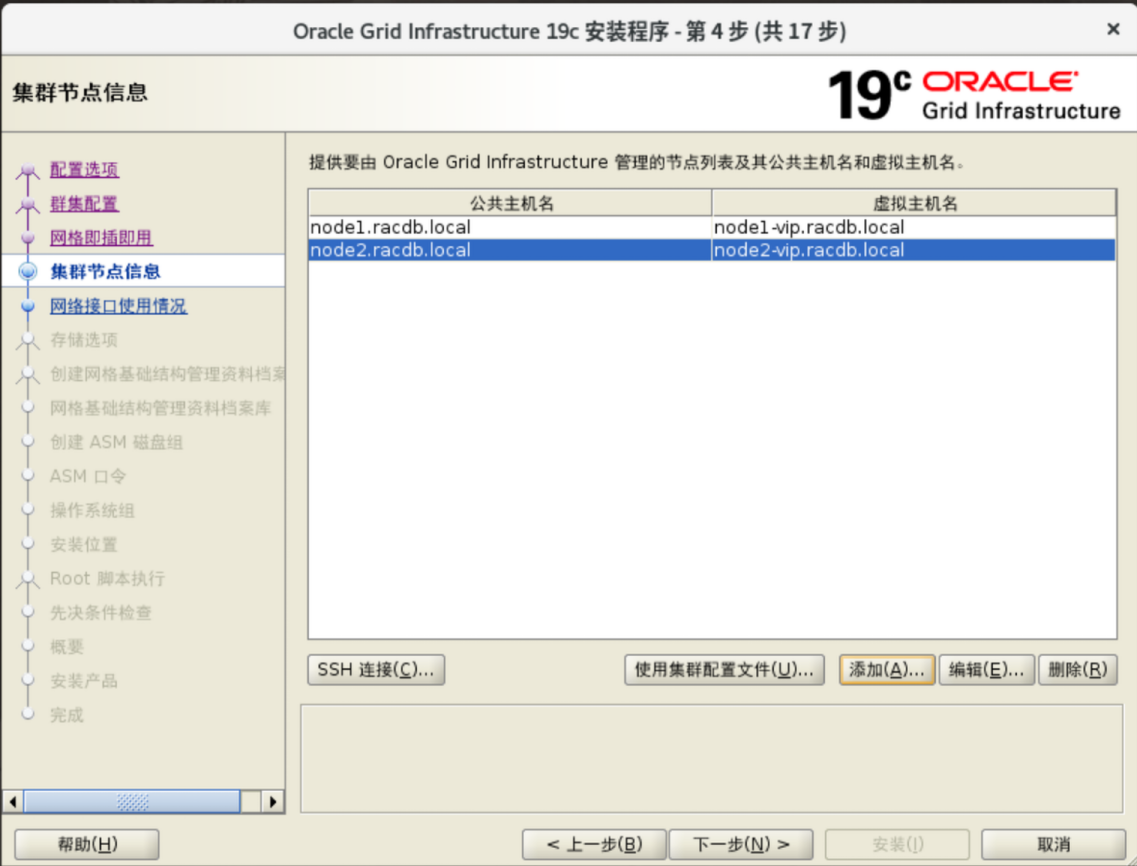Click the 虚拟主机名 column header
The image size is (1137, 866).
(914, 203)
